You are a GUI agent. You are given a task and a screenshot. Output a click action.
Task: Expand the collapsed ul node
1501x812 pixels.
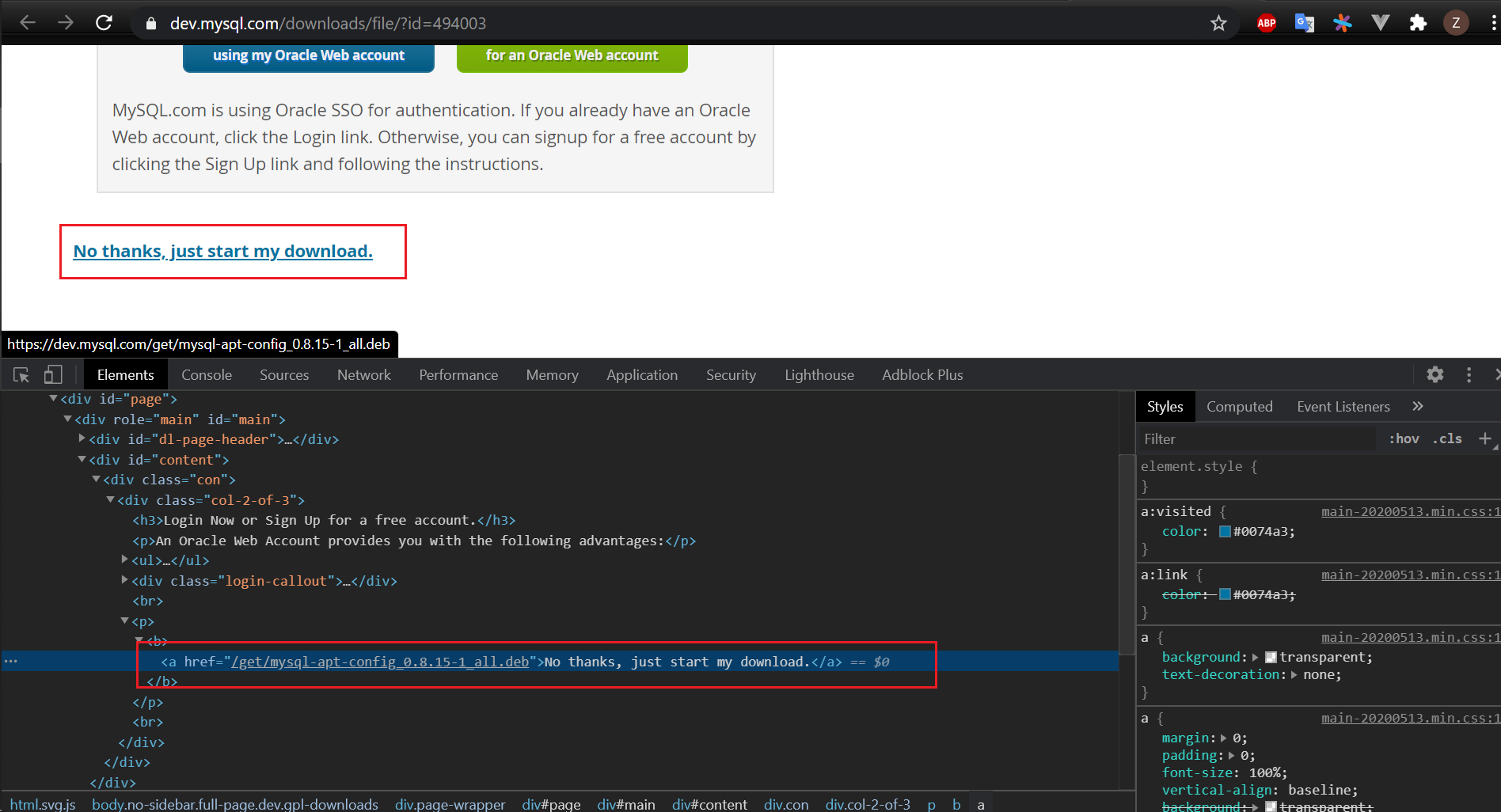coord(124,559)
